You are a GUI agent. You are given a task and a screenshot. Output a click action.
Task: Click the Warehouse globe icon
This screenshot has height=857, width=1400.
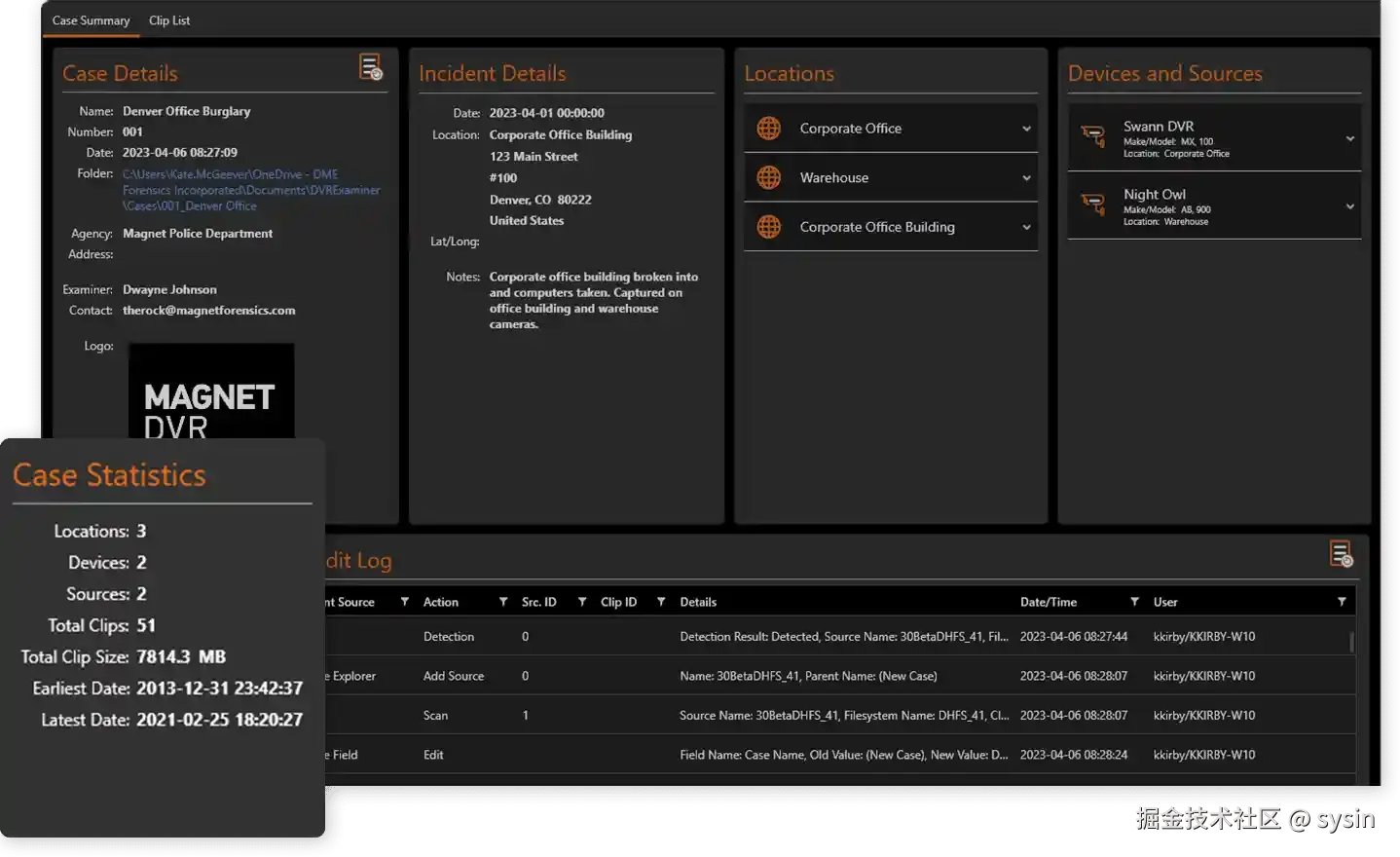tap(769, 177)
